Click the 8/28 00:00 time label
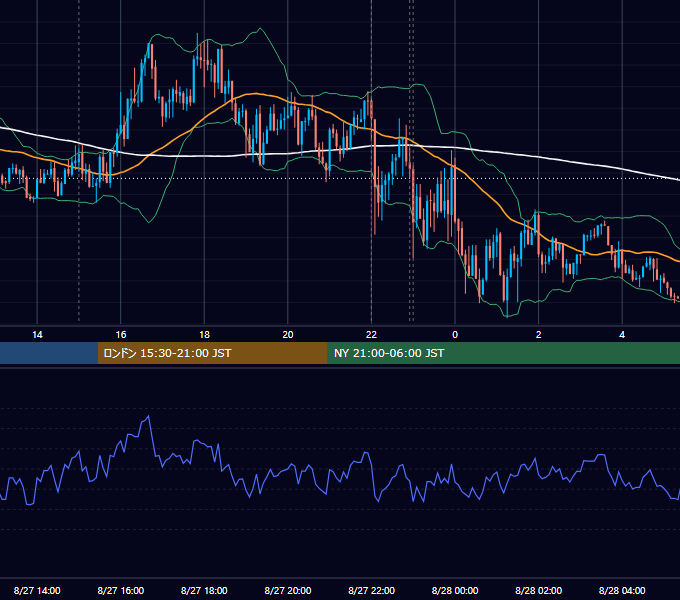680x600 pixels. tap(455, 590)
